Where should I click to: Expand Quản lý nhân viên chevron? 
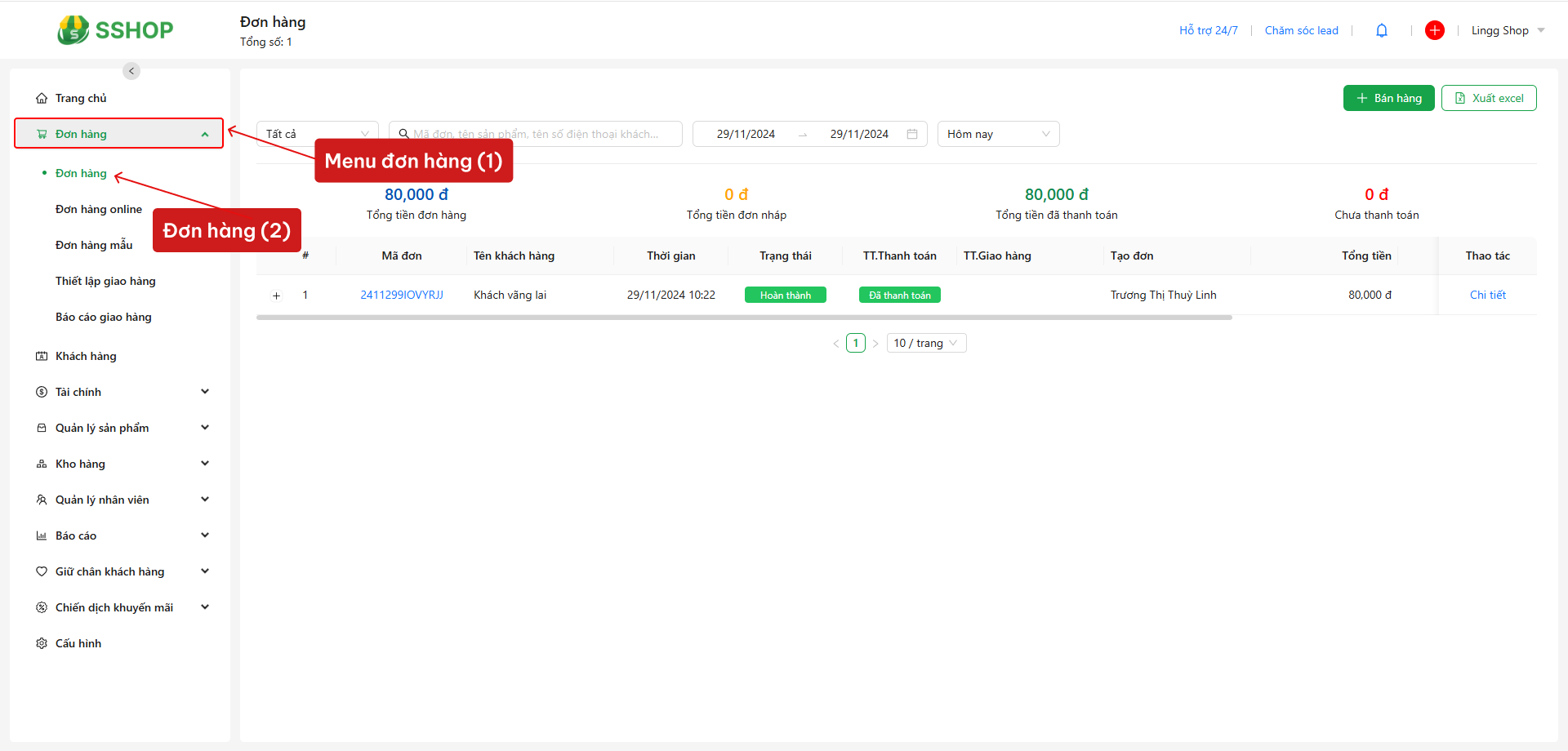(205, 500)
